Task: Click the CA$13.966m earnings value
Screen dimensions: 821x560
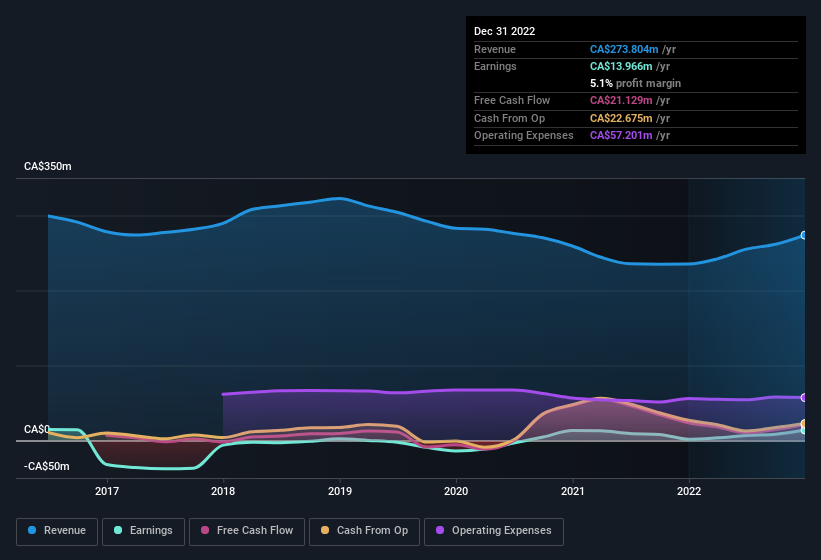Action: [x=621, y=66]
